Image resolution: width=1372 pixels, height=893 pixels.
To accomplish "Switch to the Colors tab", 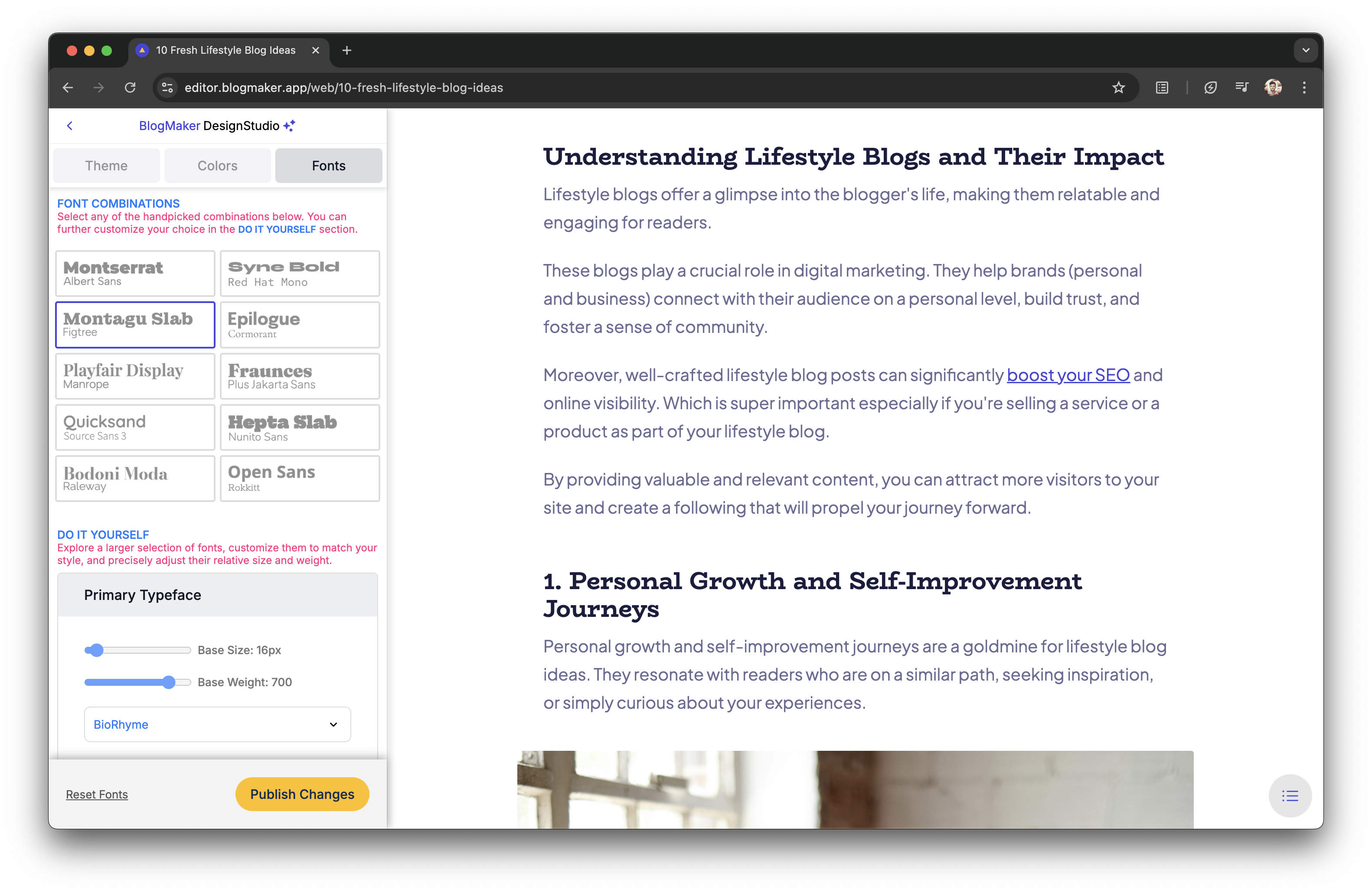I will (x=217, y=165).
